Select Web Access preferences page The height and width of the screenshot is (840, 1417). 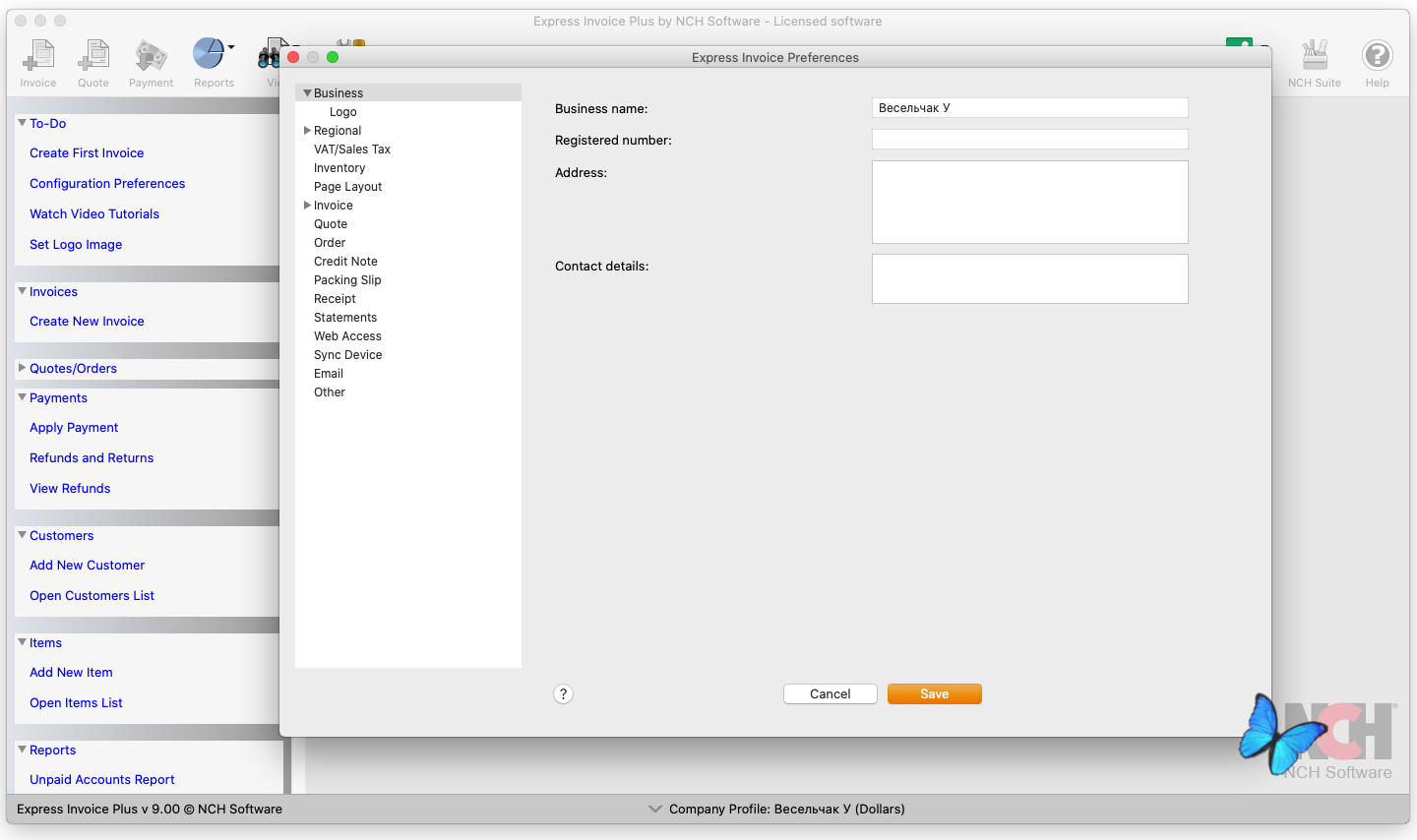(x=347, y=336)
